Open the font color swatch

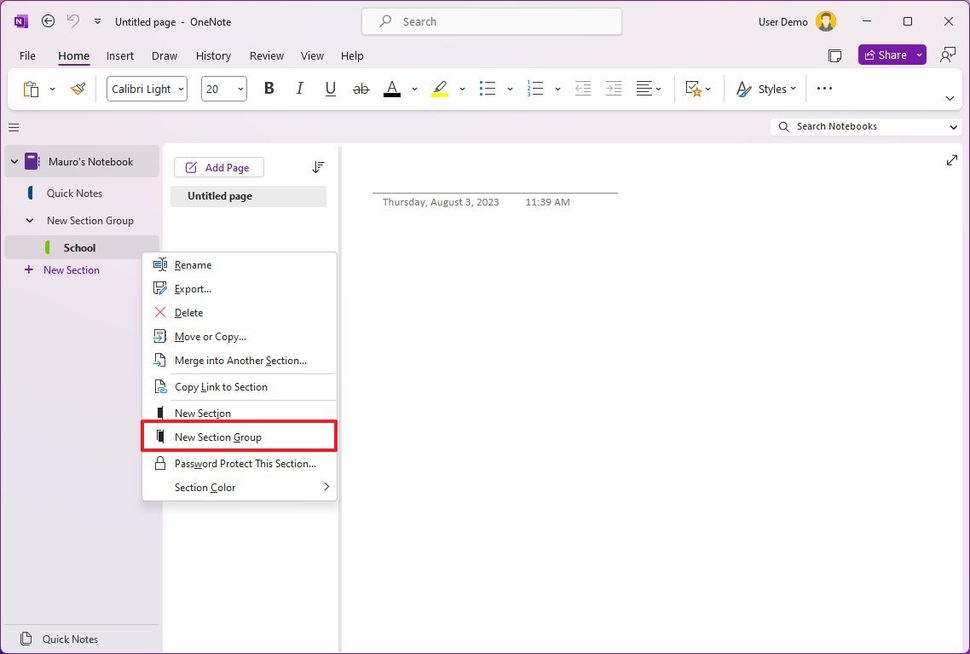(392, 88)
